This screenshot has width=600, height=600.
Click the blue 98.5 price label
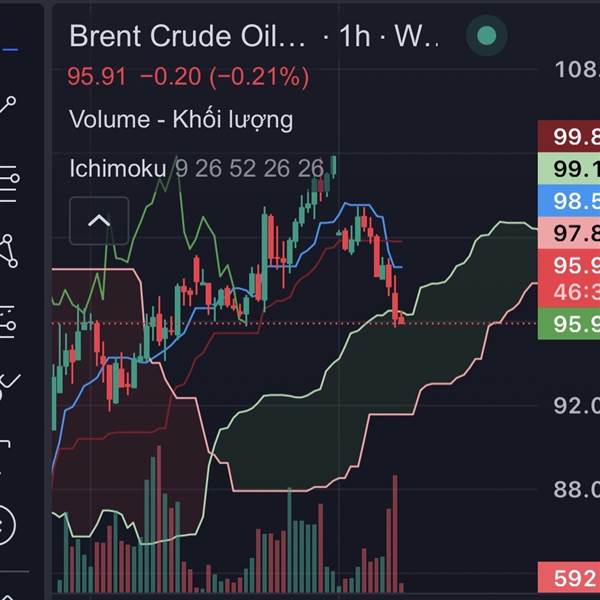coord(568,202)
